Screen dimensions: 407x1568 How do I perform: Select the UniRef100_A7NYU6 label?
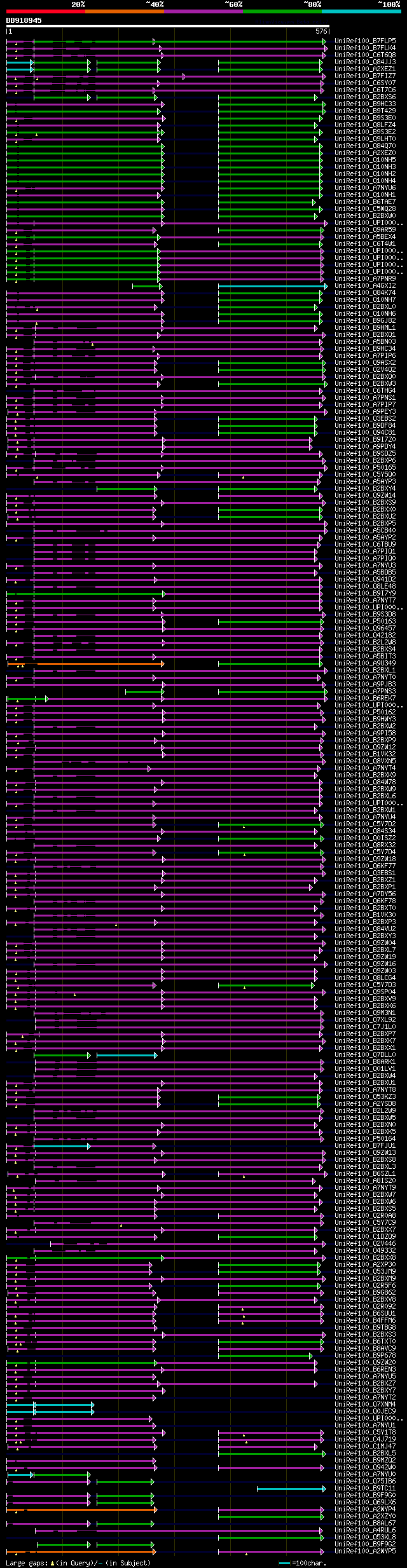click(x=365, y=187)
